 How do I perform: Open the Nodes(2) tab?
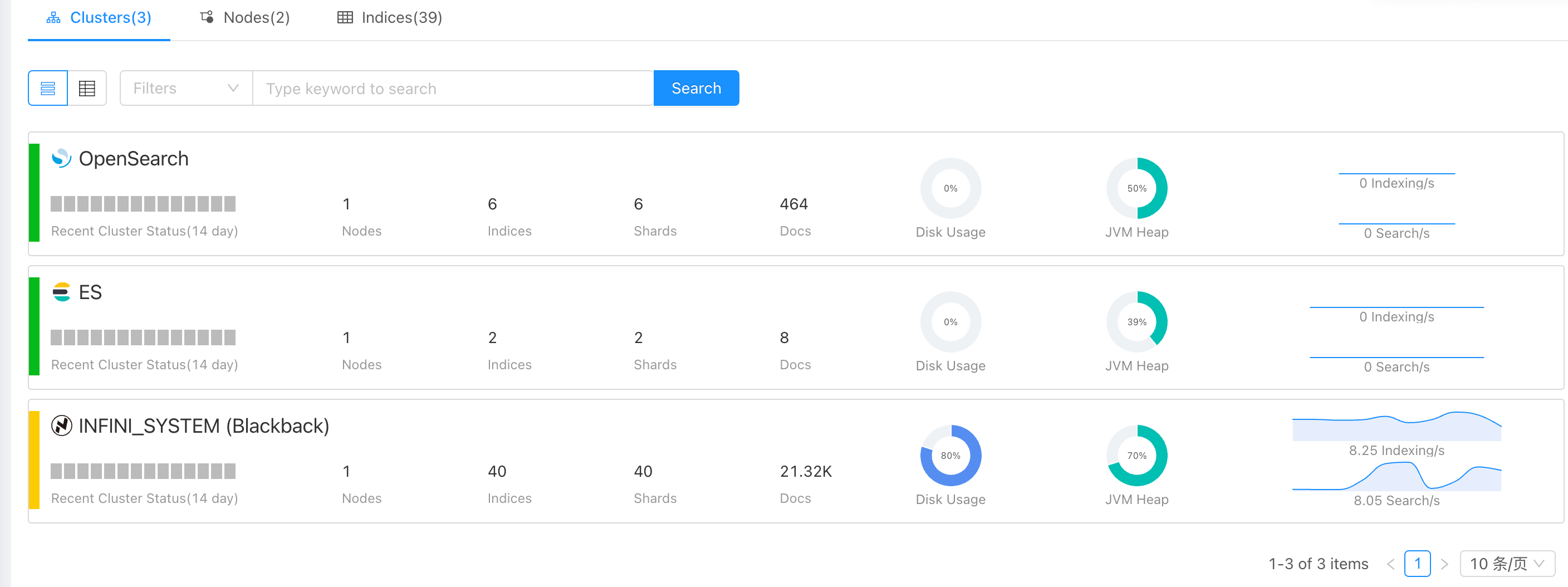pos(244,18)
